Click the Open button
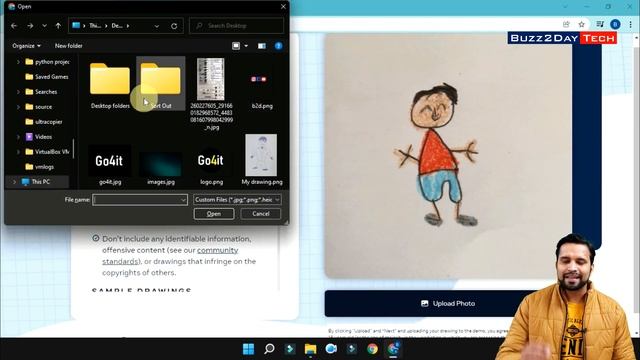The height and width of the screenshot is (360, 640). pos(214,214)
